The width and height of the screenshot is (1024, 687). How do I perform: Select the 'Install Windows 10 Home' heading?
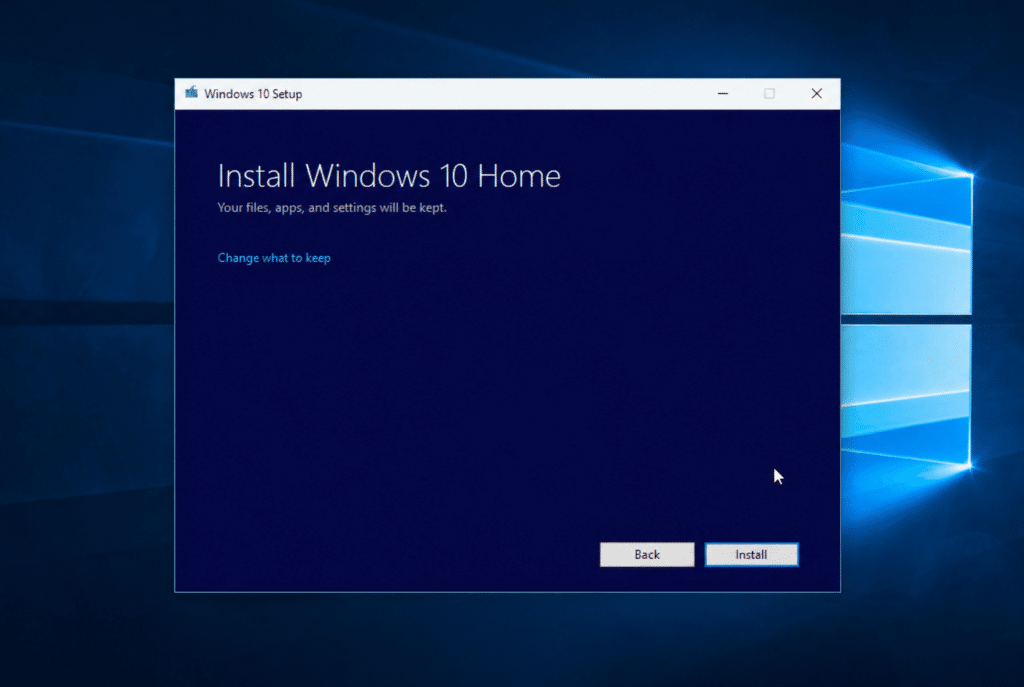click(x=389, y=176)
